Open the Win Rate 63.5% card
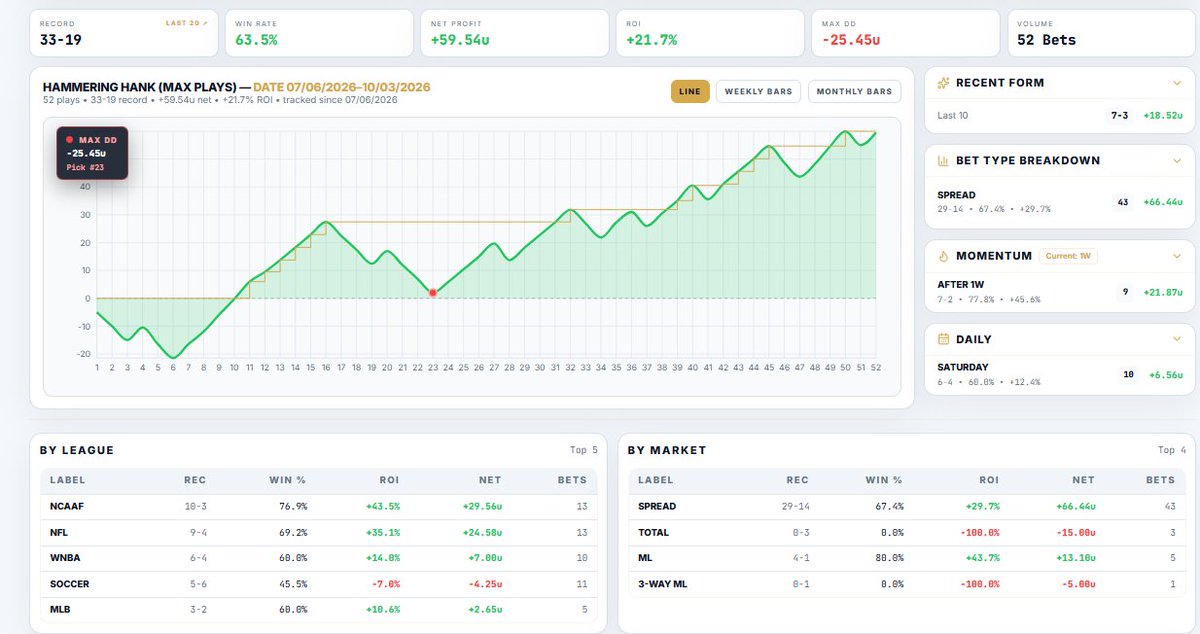Image resolution: width=1200 pixels, height=634 pixels. point(318,33)
